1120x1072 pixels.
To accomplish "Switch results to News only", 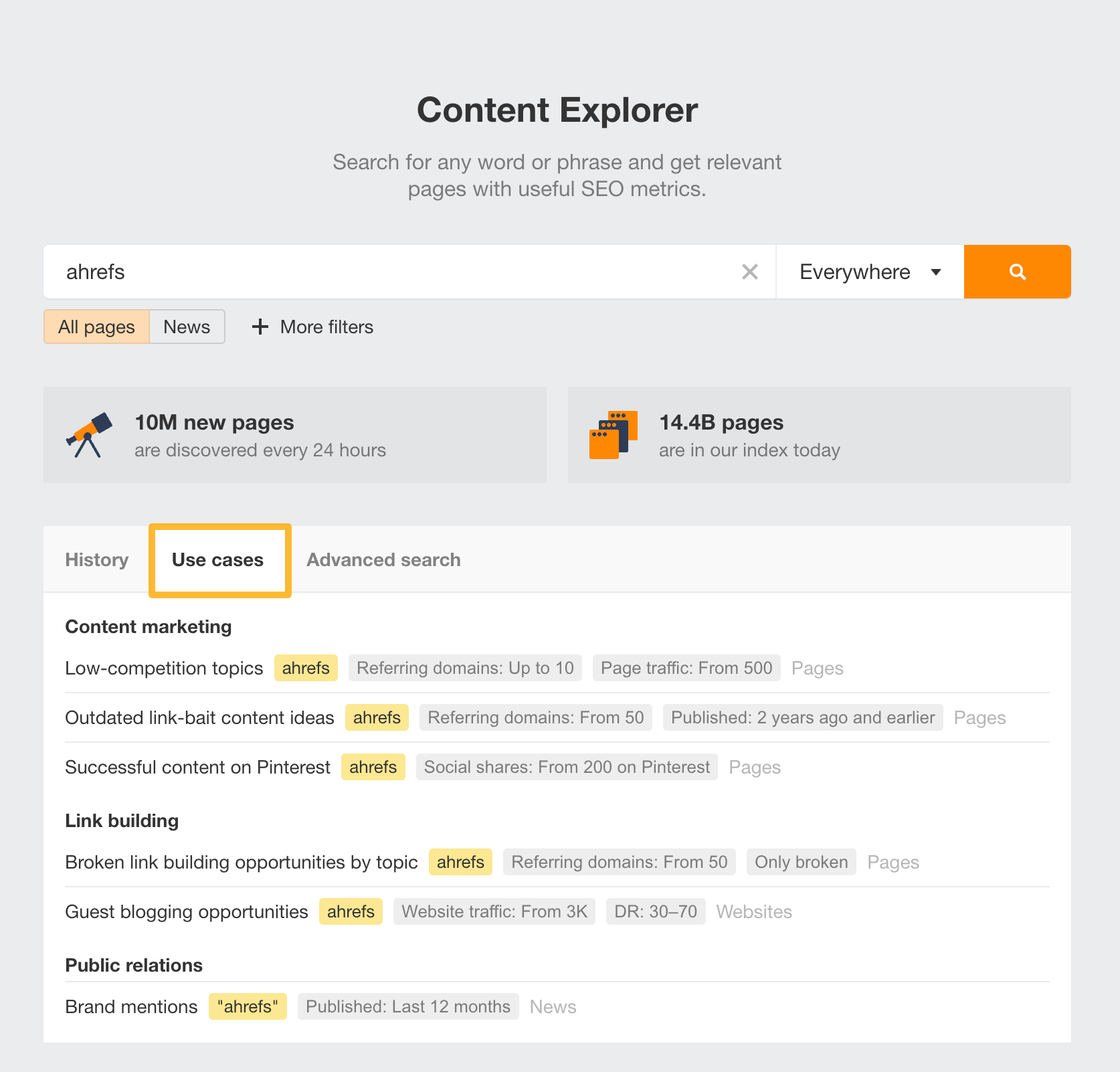I will [187, 327].
